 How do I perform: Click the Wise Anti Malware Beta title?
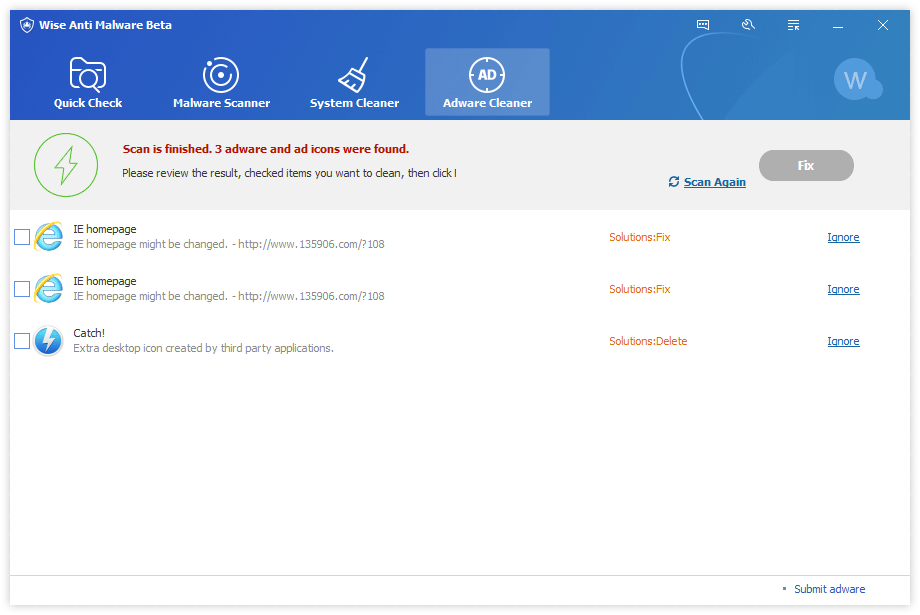(x=106, y=25)
